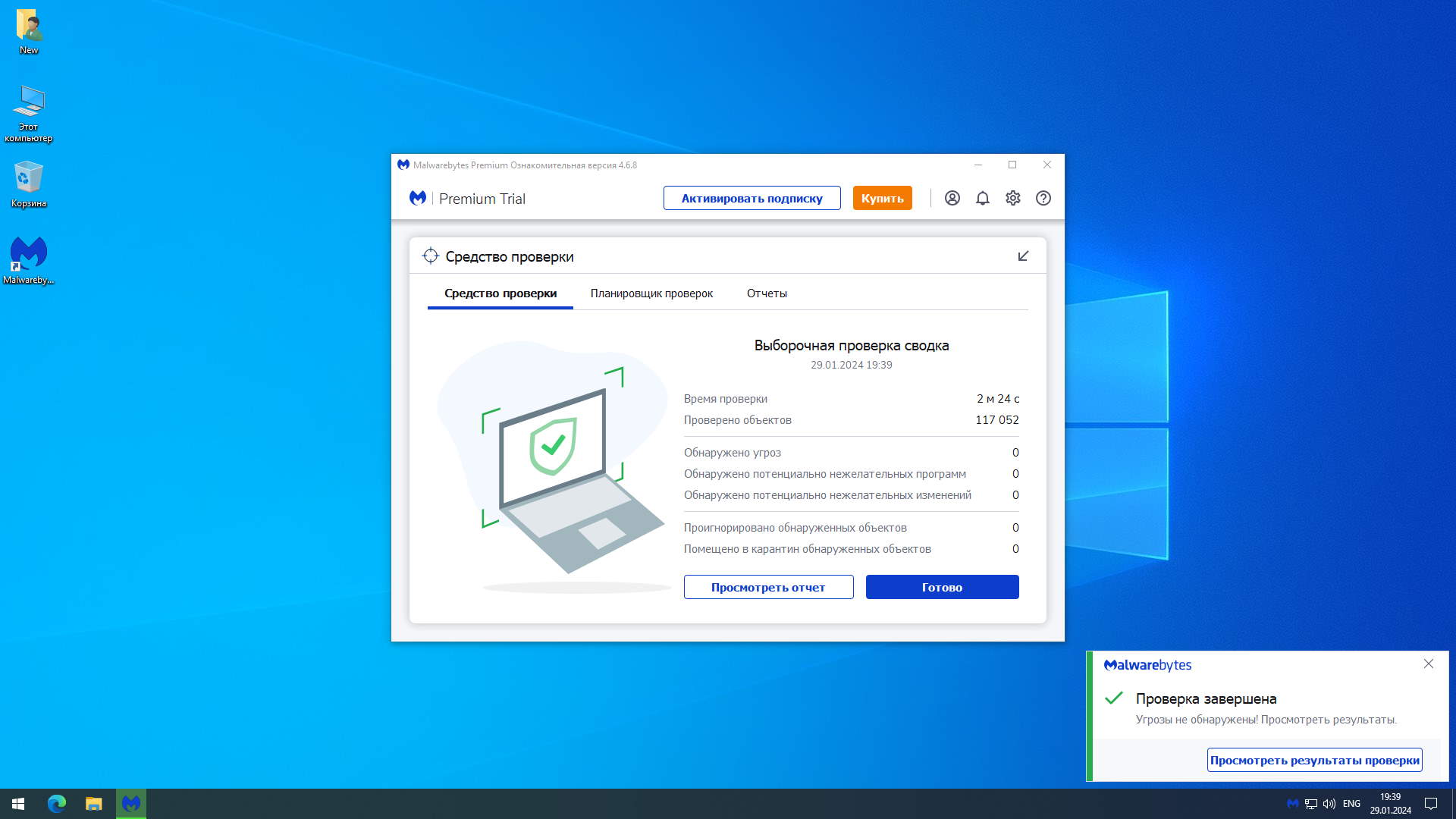This screenshot has height=819, width=1456.
Task: Click the orange Купить button
Action: [x=882, y=198]
